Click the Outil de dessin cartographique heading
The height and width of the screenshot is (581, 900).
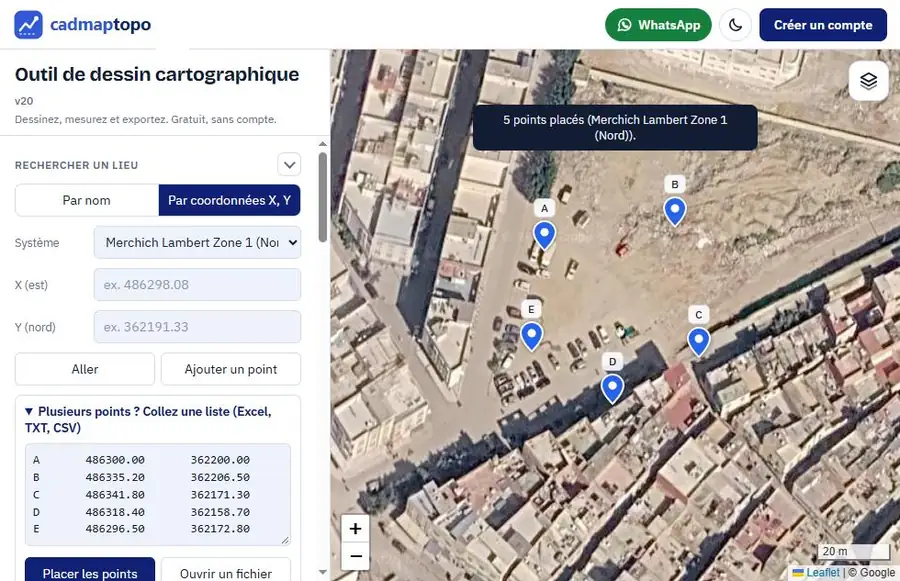pyautogui.click(x=157, y=75)
